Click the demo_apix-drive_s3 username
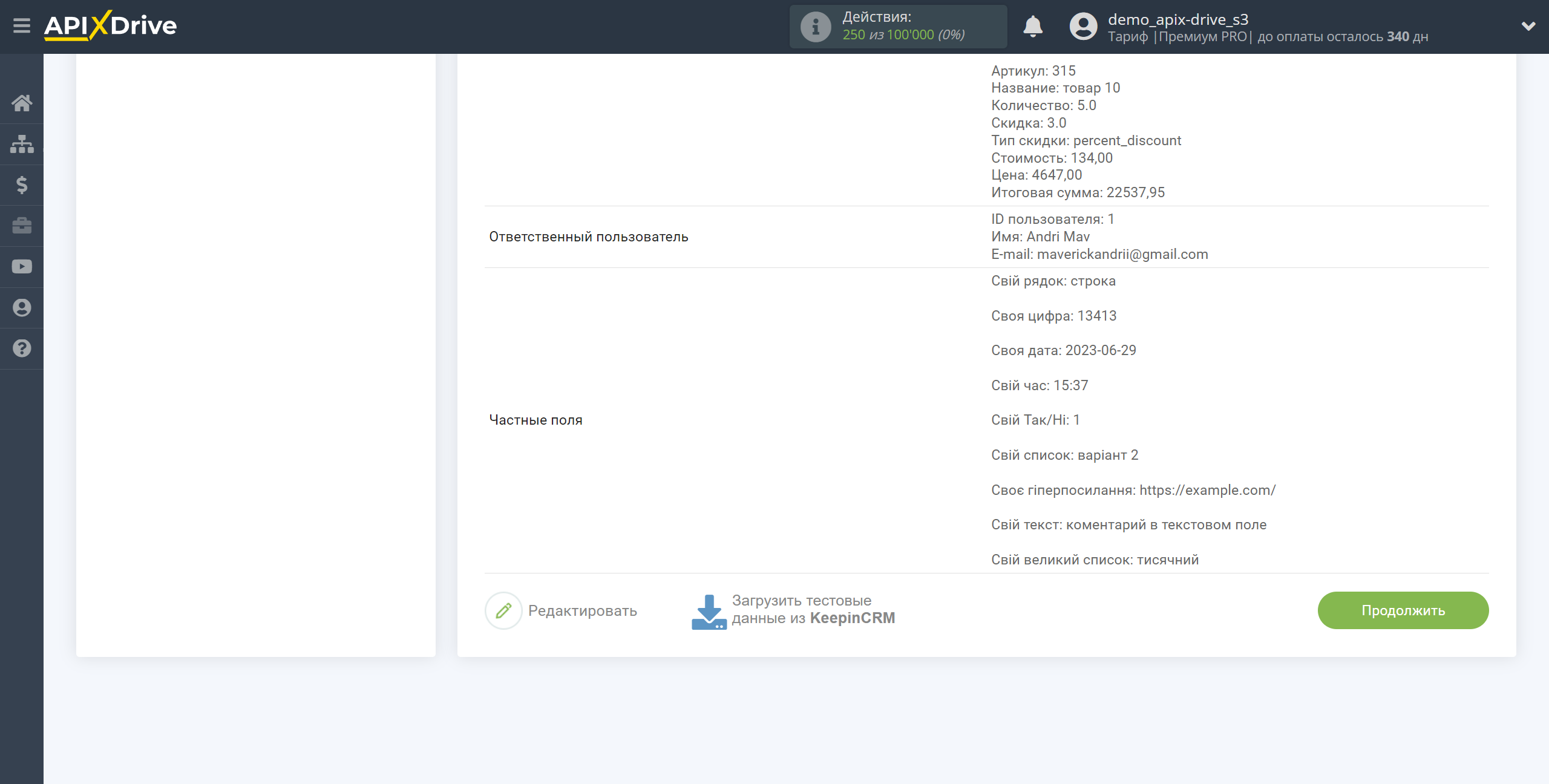Screen dimensions: 1549x784 coord(1178,19)
